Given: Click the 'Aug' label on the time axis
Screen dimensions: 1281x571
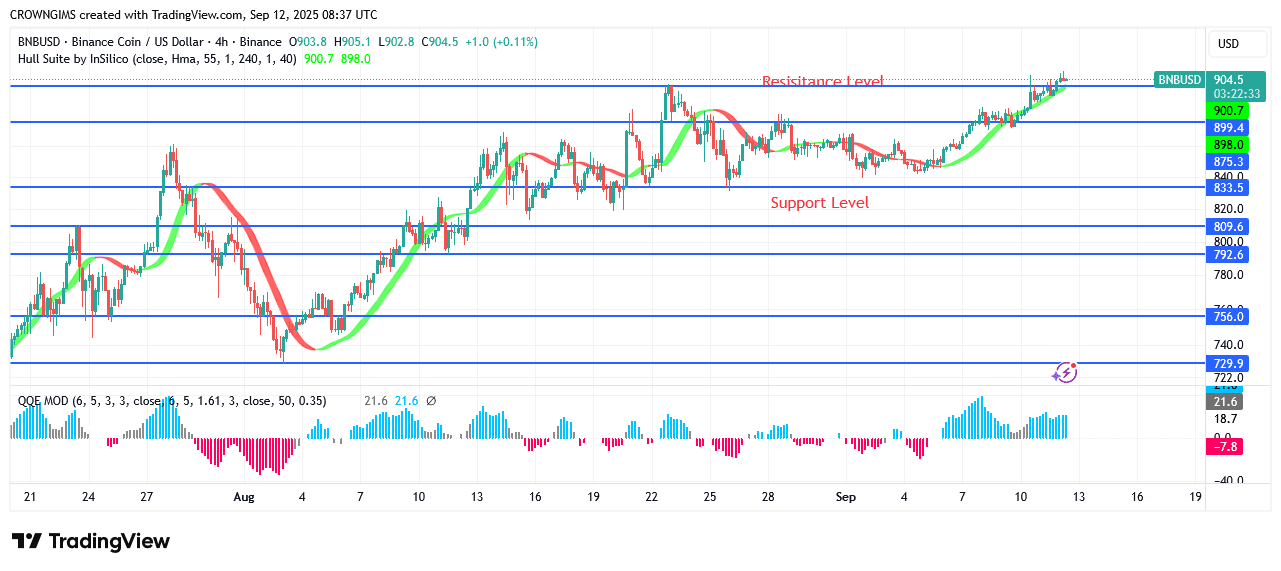Looking at the screenshot, I should pos(243,496).
